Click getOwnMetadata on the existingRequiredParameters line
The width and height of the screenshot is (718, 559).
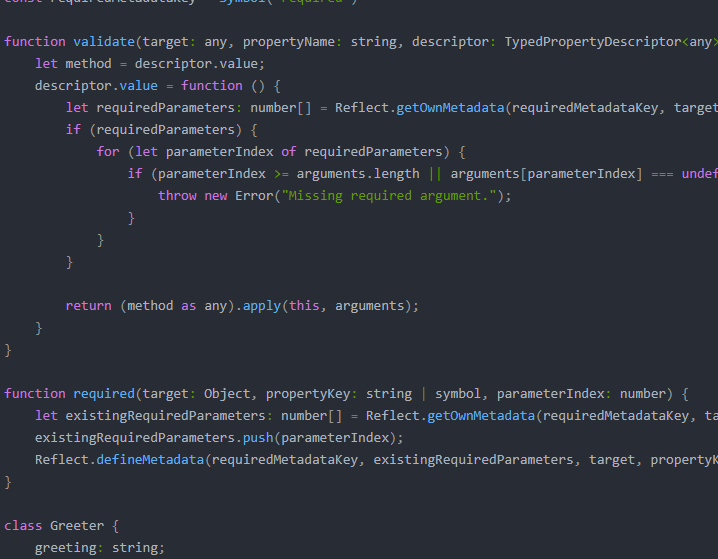coord(481,415)
